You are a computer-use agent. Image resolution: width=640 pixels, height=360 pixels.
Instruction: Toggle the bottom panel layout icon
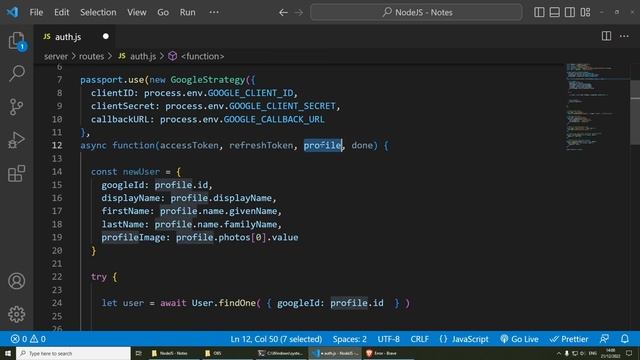554,12
